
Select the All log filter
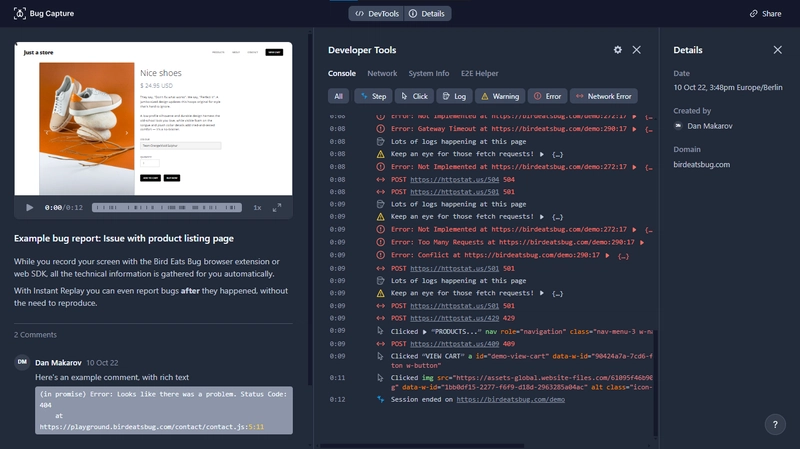point(338,96)
